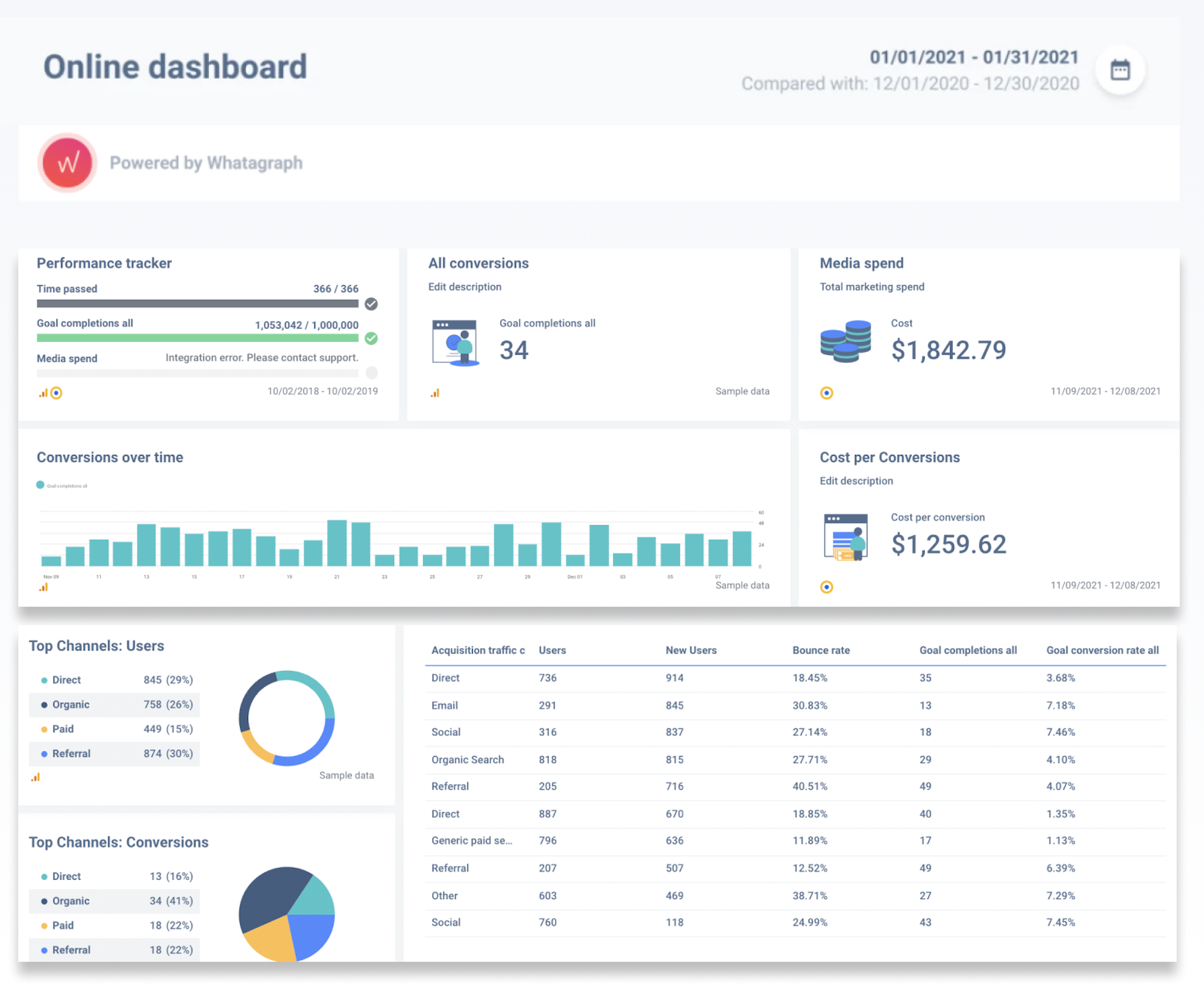Click the Analytics source icon in All conversions
Viewport: 1204px width, 984px height.
pos(435,393)
